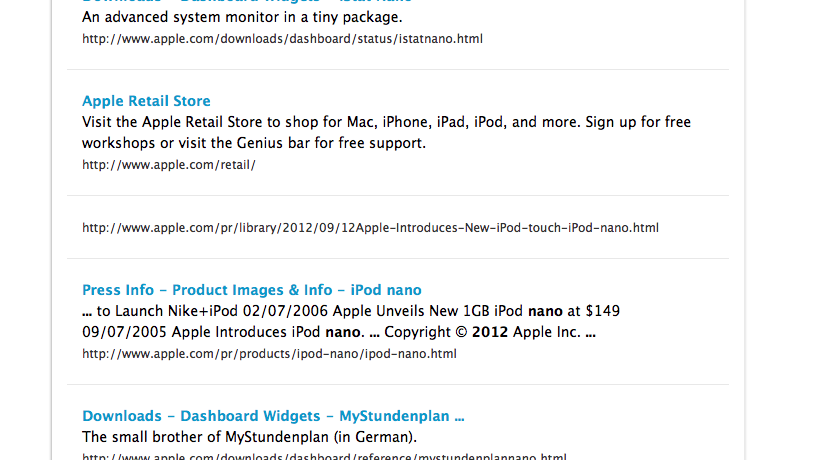Click the 'Genius bar' words in description
This screenshot has width=814, height=460.
click(273, 143)
